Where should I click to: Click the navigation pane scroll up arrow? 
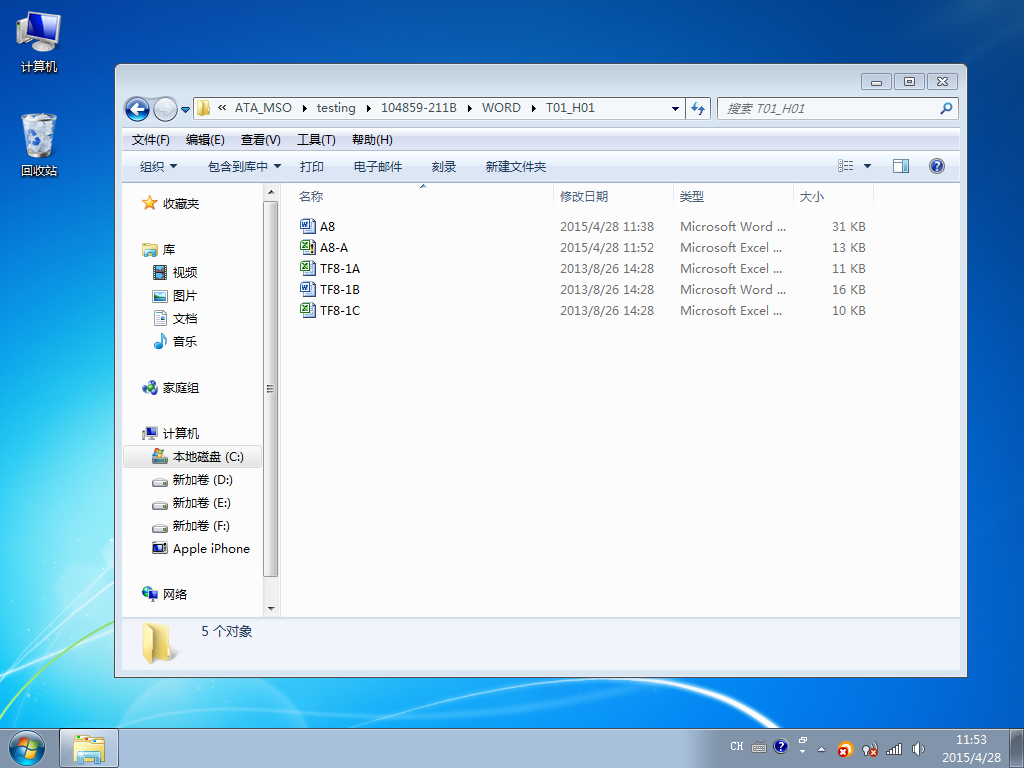tap(271, 192)
